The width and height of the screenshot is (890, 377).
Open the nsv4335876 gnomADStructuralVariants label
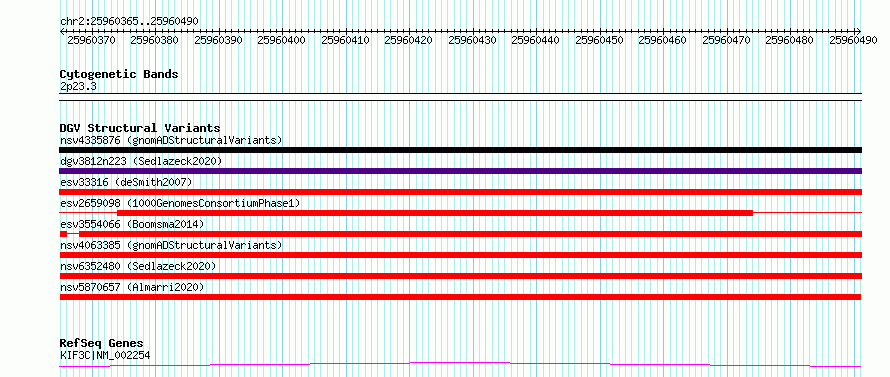click(x=171, y=140)
